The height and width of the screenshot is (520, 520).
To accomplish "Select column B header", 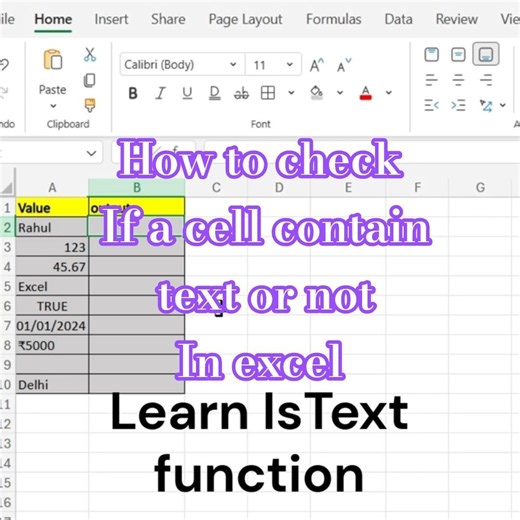I will [x=137, y=188].
